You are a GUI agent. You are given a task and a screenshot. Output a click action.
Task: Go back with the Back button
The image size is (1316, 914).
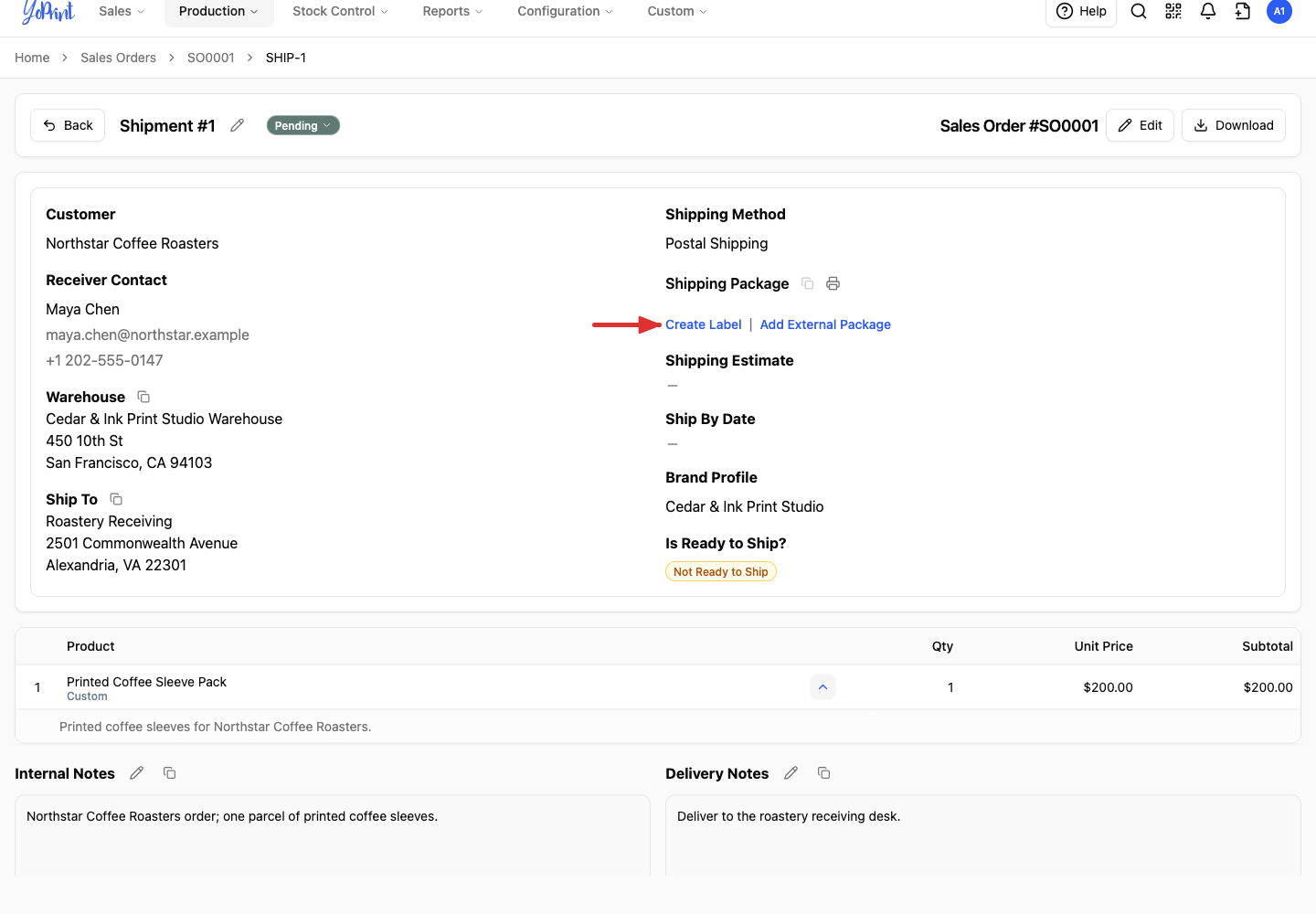pyautogui.click(x=68, y=125)
